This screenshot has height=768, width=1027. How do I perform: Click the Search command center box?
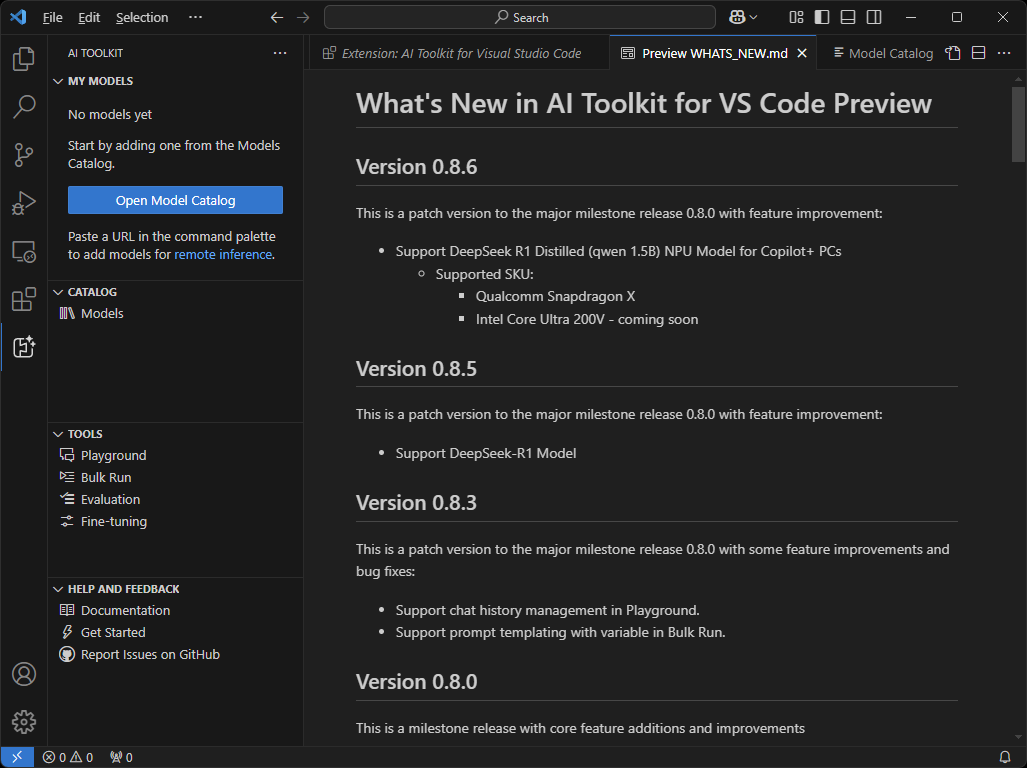point(520,17)
